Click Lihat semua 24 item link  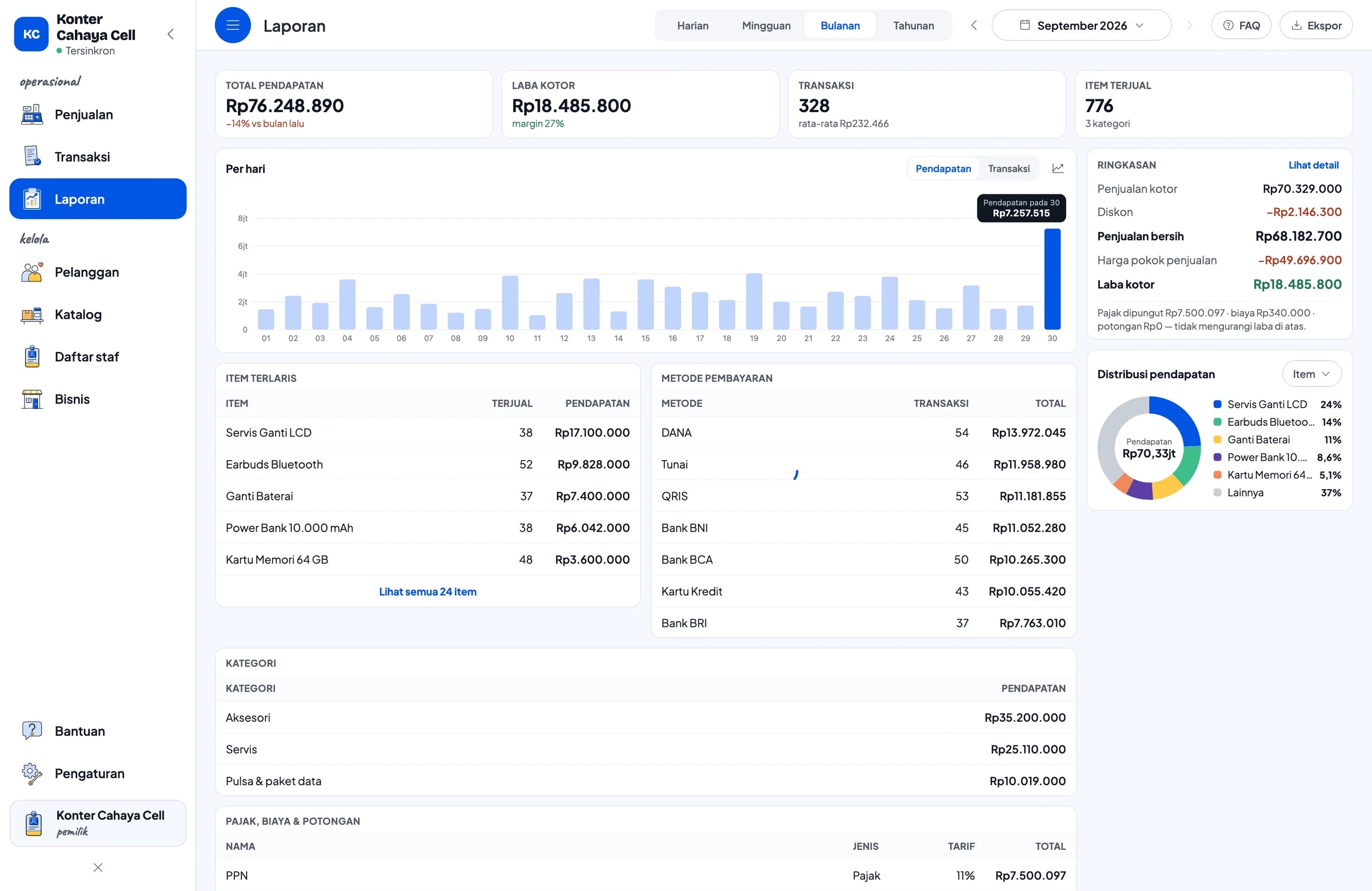[428, 592]
